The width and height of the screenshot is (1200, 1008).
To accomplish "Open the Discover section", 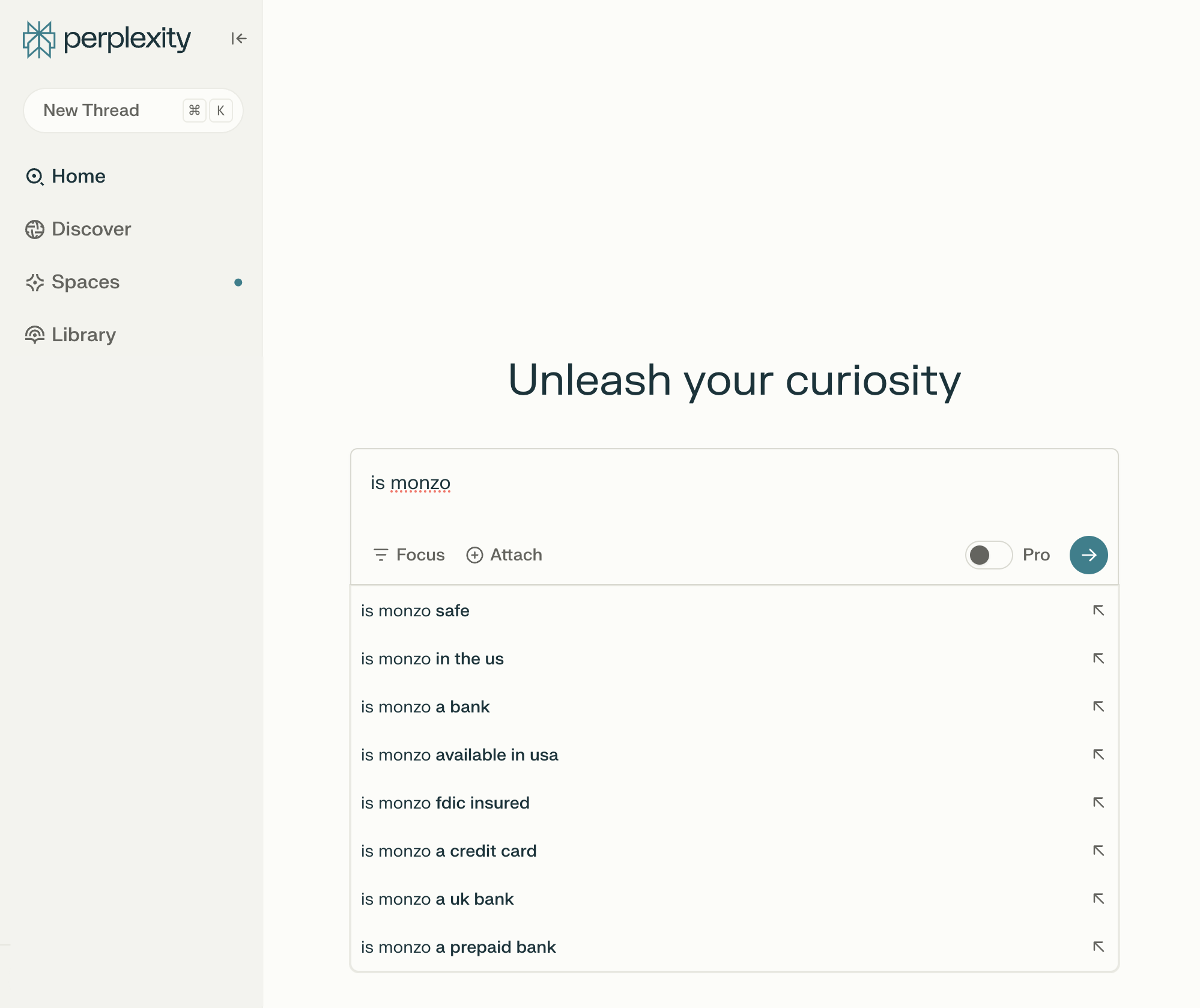I will click(91, 229).
